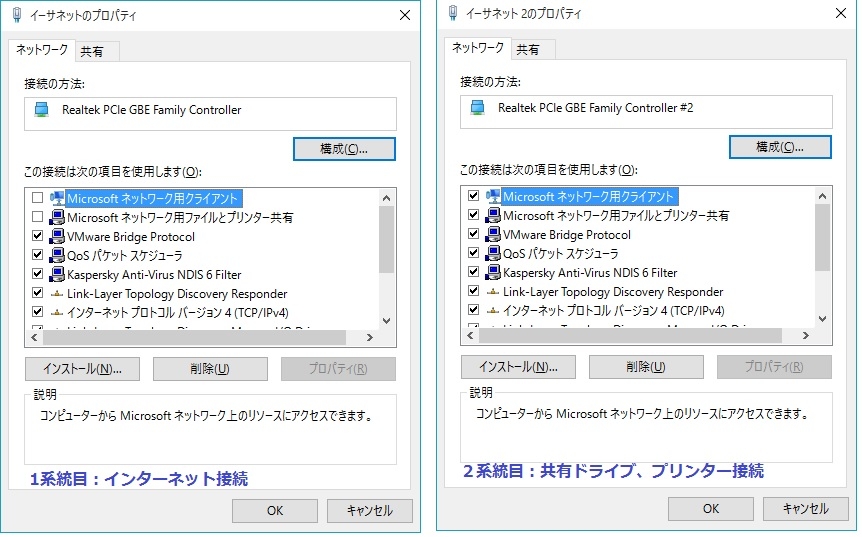This screenshot has height=537, width=862.
Task: Click vertical scrollbar thumb in イーサネット window list
Action: pyautogui.click(x=386, y=240)
